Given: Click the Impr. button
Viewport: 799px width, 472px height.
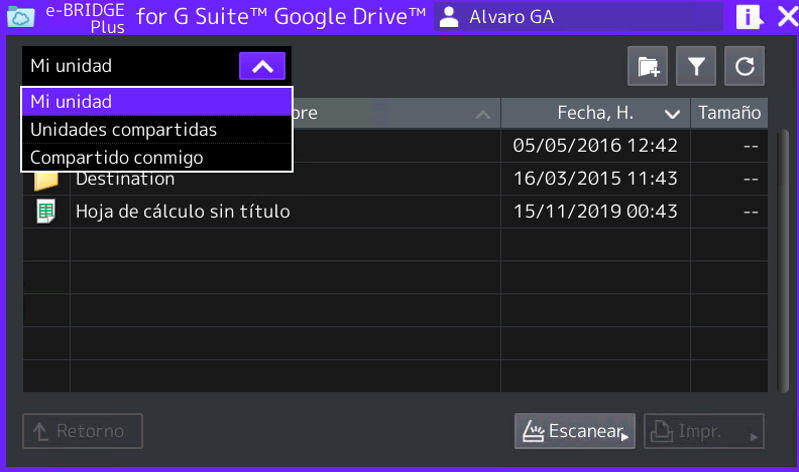Looking at the screenshot, I should tap(704, 431).
